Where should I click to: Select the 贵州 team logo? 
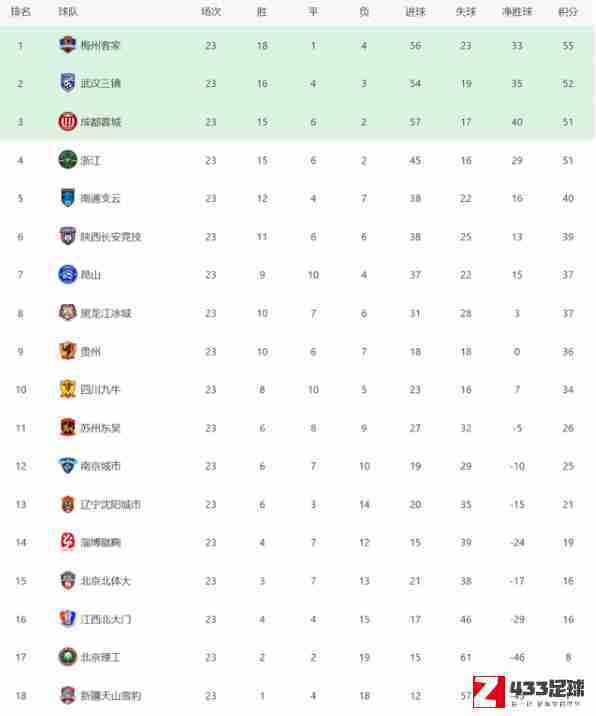click(x=68, y=351)
